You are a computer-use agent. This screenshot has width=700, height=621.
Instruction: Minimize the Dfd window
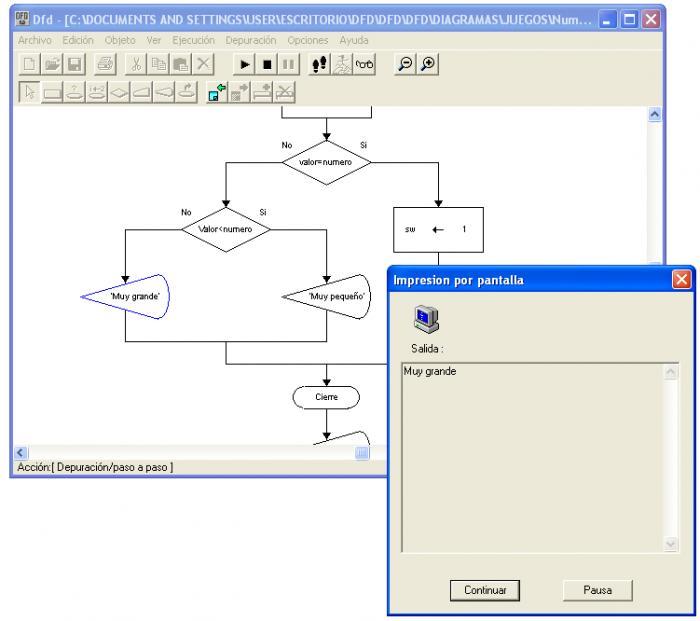[x=606, y=20]
